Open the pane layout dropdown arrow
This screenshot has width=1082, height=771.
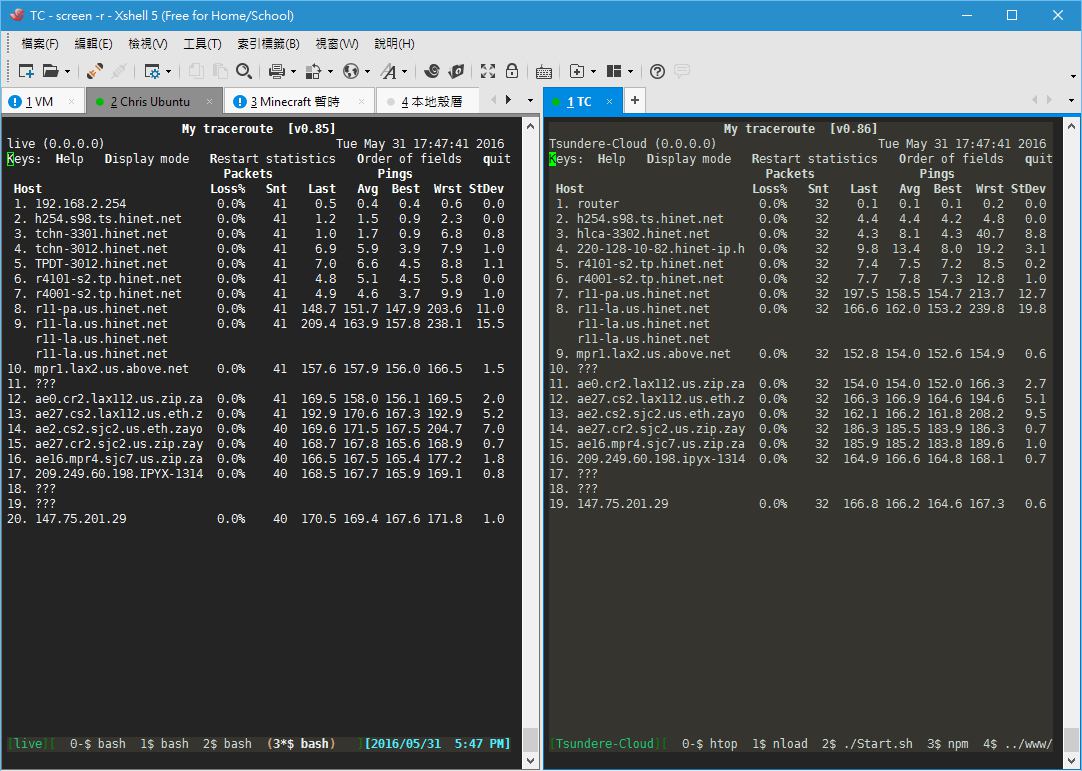(x=632, y=72)
